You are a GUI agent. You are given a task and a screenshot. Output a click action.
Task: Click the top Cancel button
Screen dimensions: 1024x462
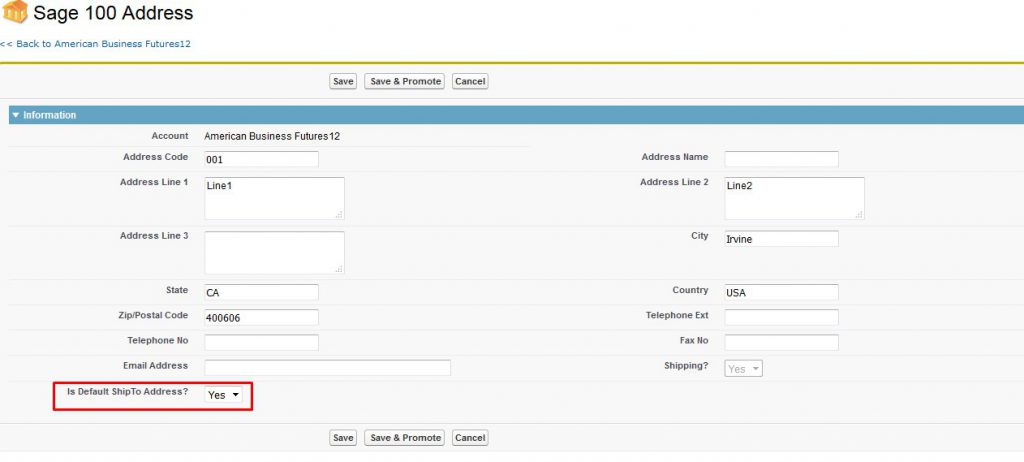[x=470, y=82]
